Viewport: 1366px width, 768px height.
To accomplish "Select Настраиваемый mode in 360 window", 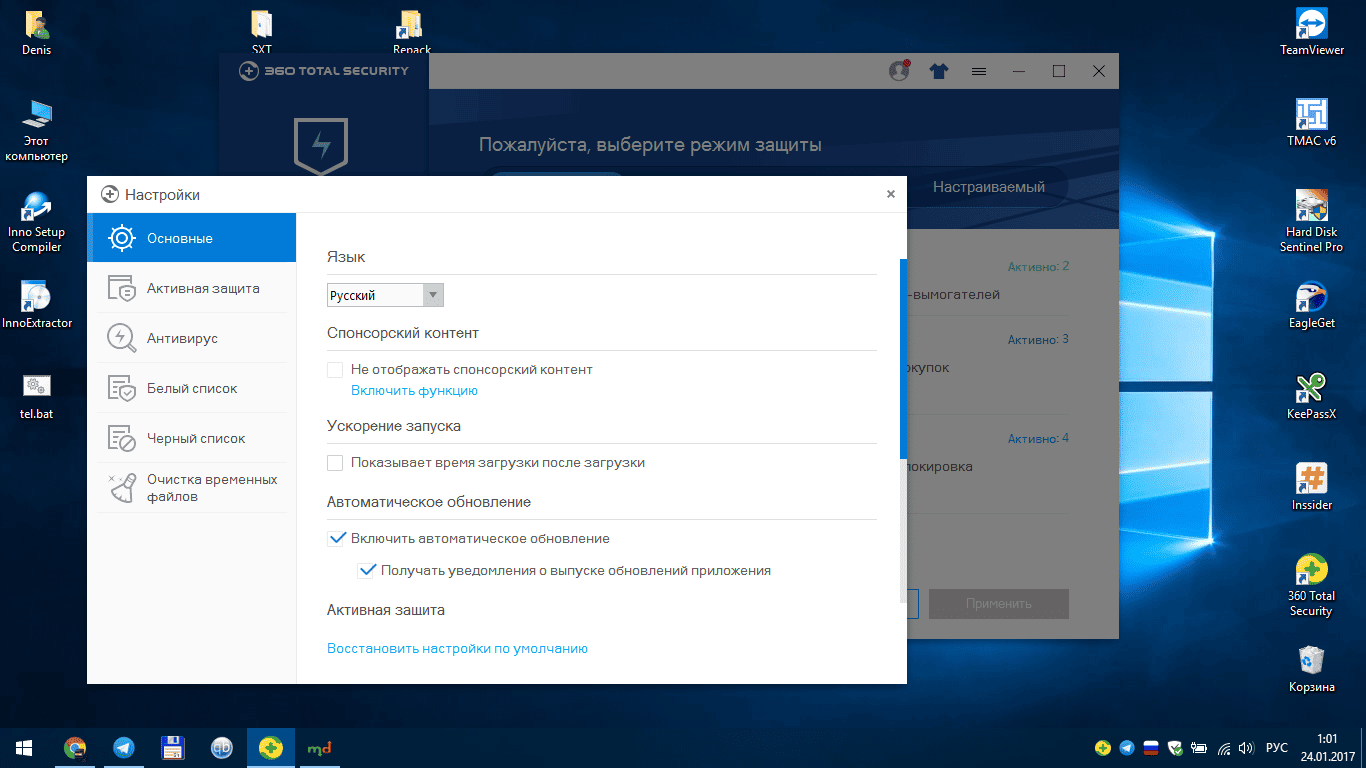I will [989, 187].
